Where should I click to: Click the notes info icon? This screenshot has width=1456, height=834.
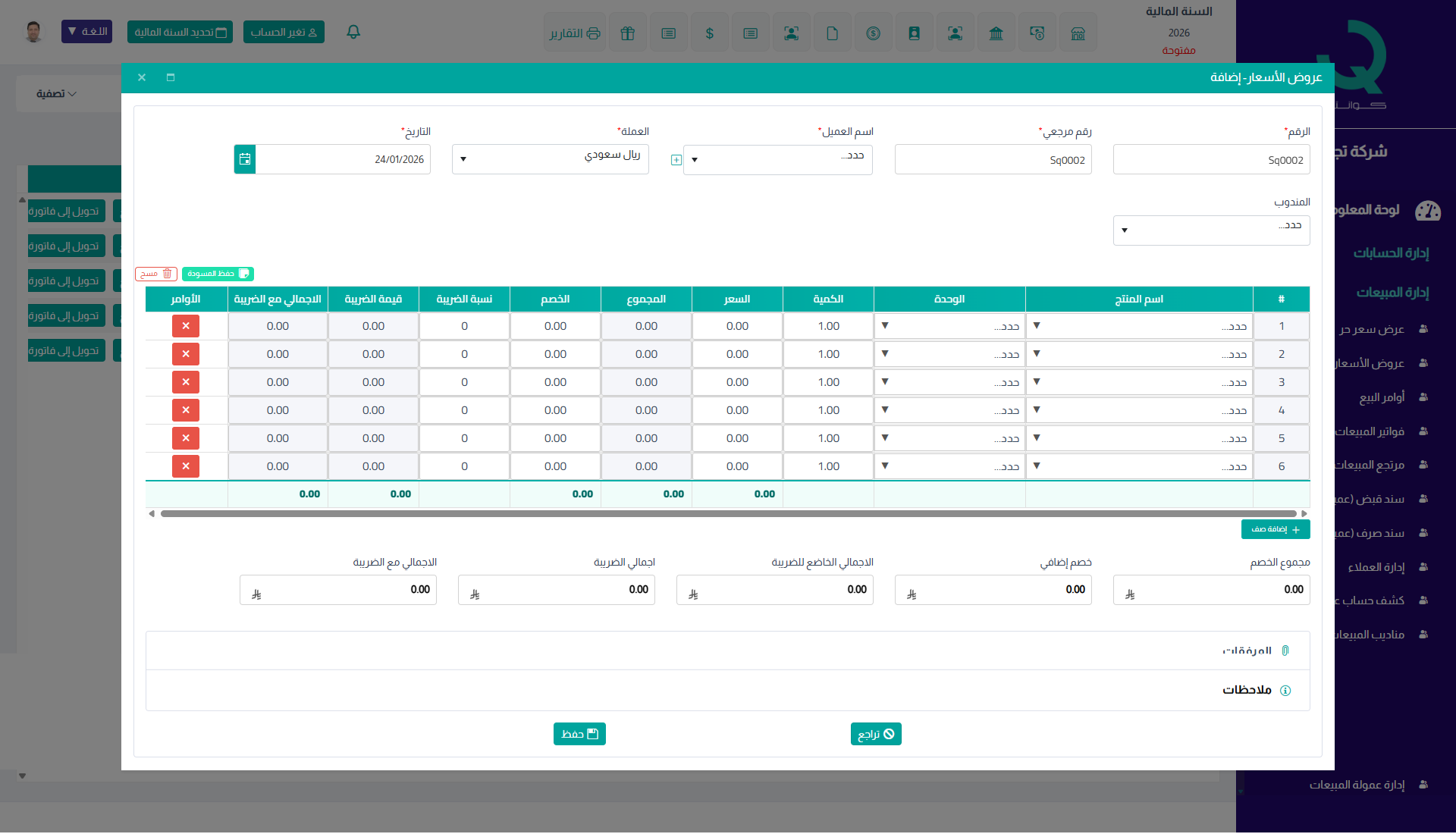1285,690
